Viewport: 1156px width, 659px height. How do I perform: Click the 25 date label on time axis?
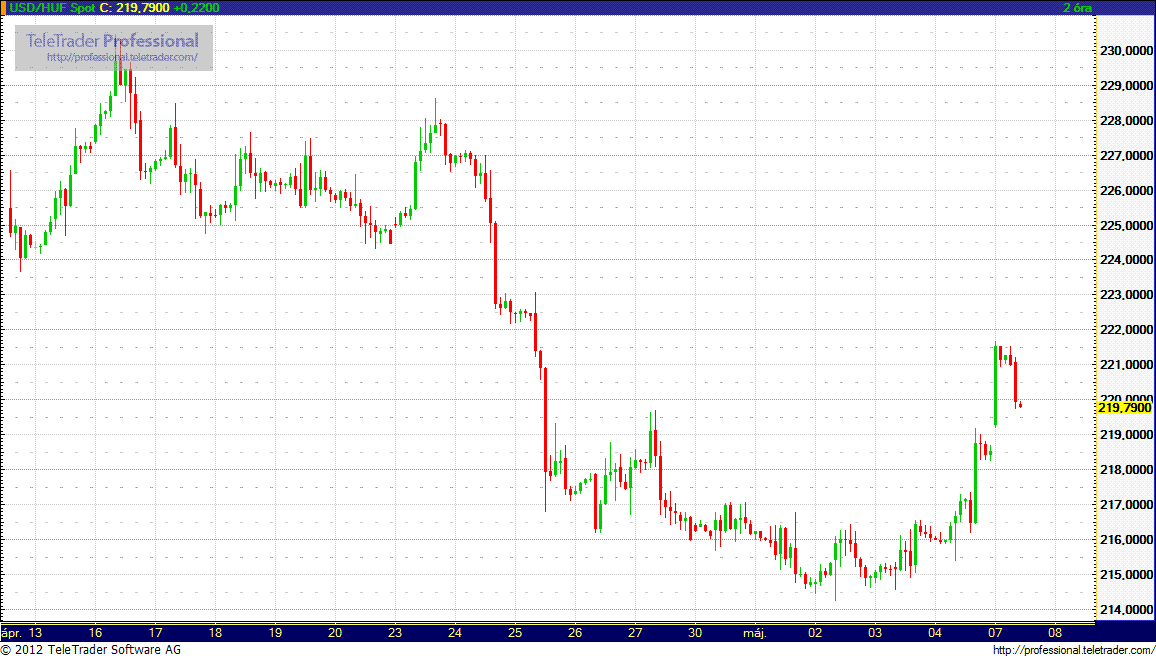(515, 632)
